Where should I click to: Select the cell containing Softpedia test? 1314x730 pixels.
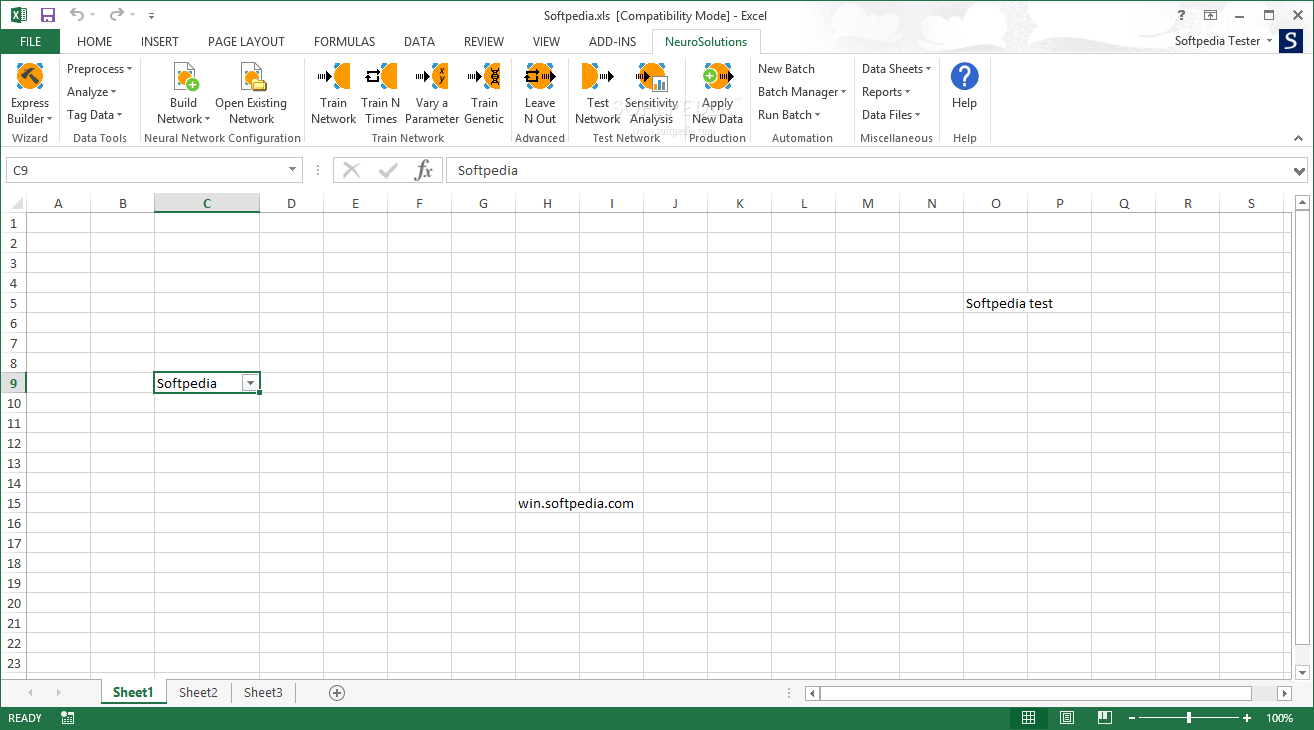click(x=995, y=303)
